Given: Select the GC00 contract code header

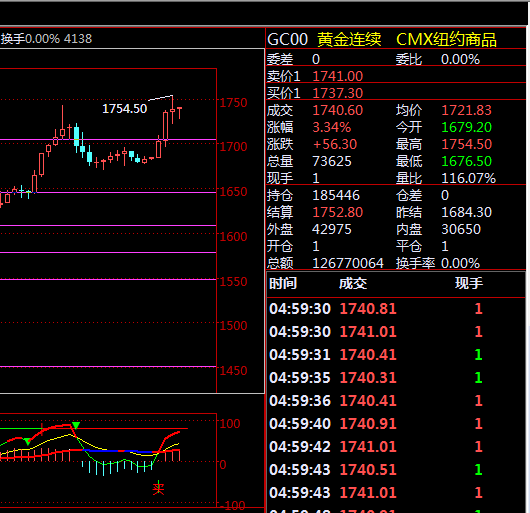Looking at the screenshot, I should 287,40.
